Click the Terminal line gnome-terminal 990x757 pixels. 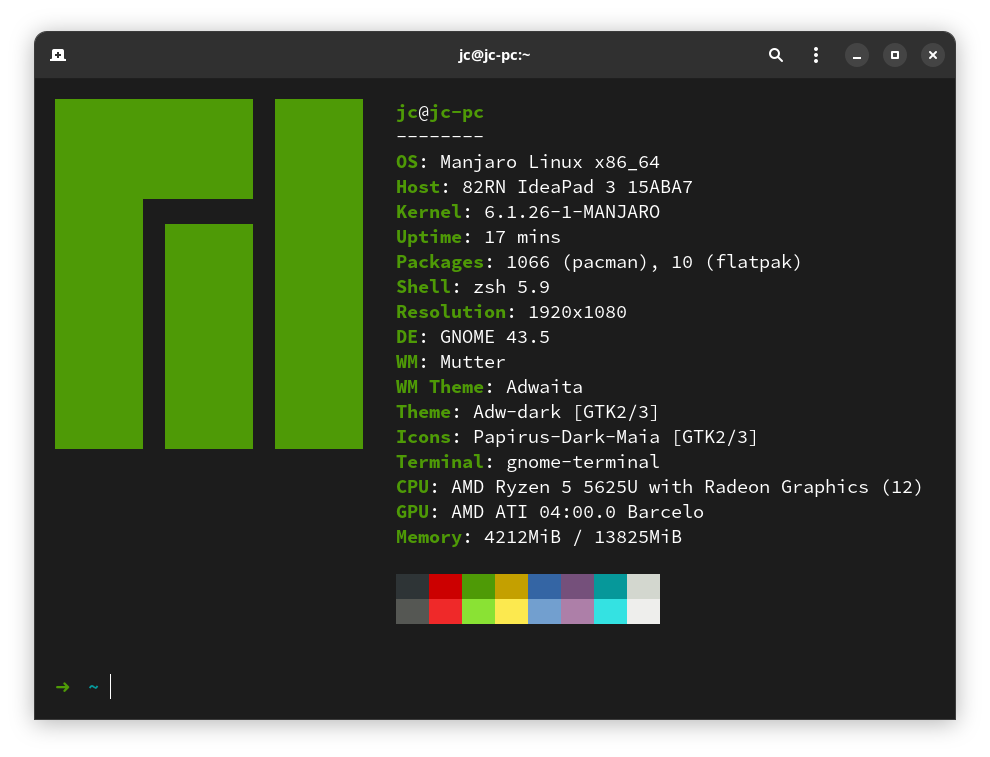click(528, 462)
